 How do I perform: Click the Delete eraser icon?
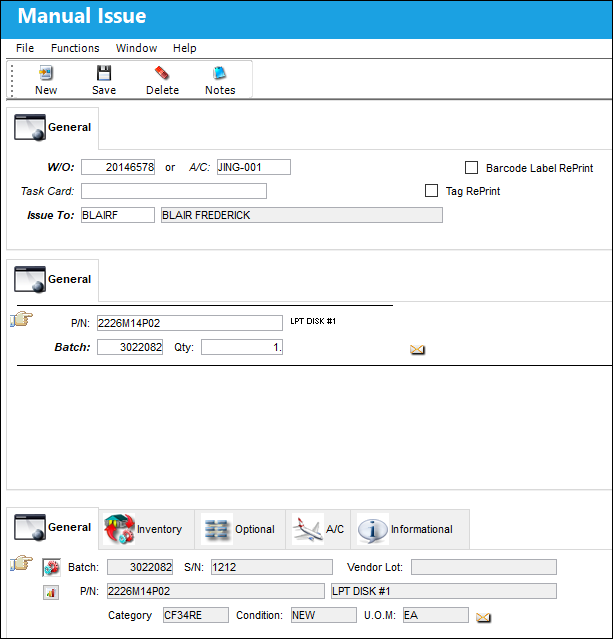tap(162, 73)
